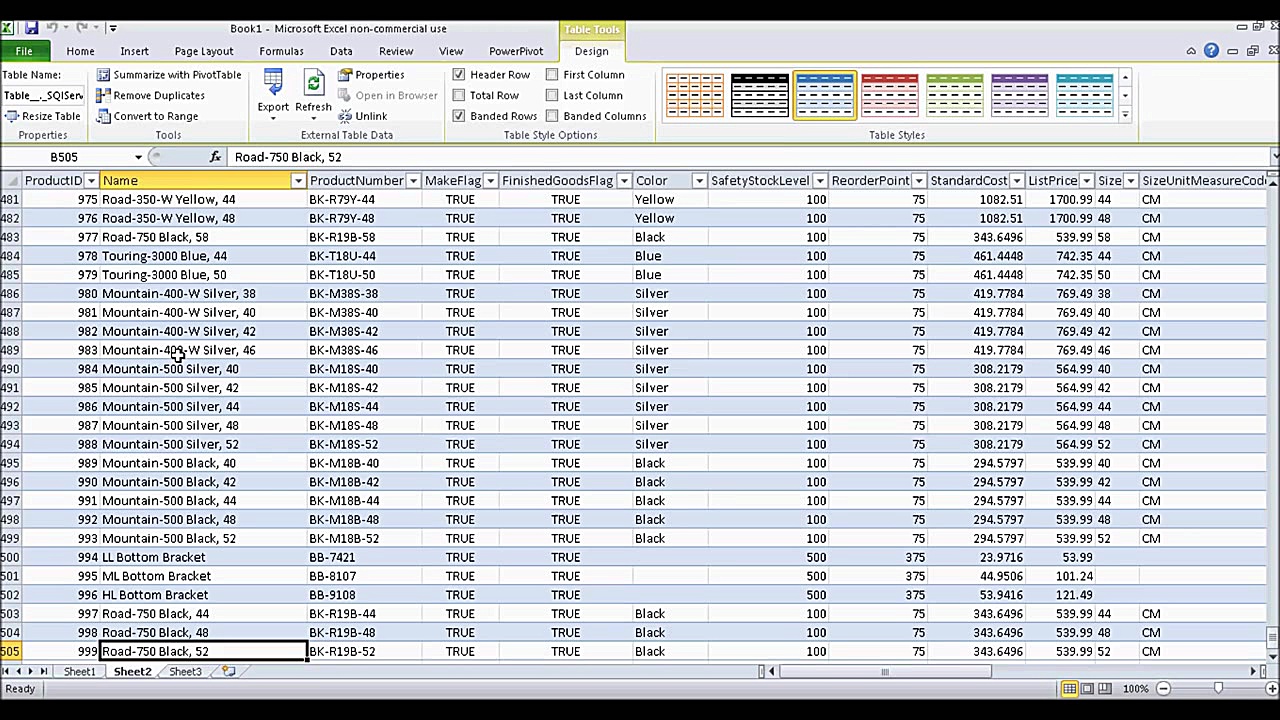Viewport: 1280px width, 720px height.
Task: Open external table Properties
Action: pos(371,75)
